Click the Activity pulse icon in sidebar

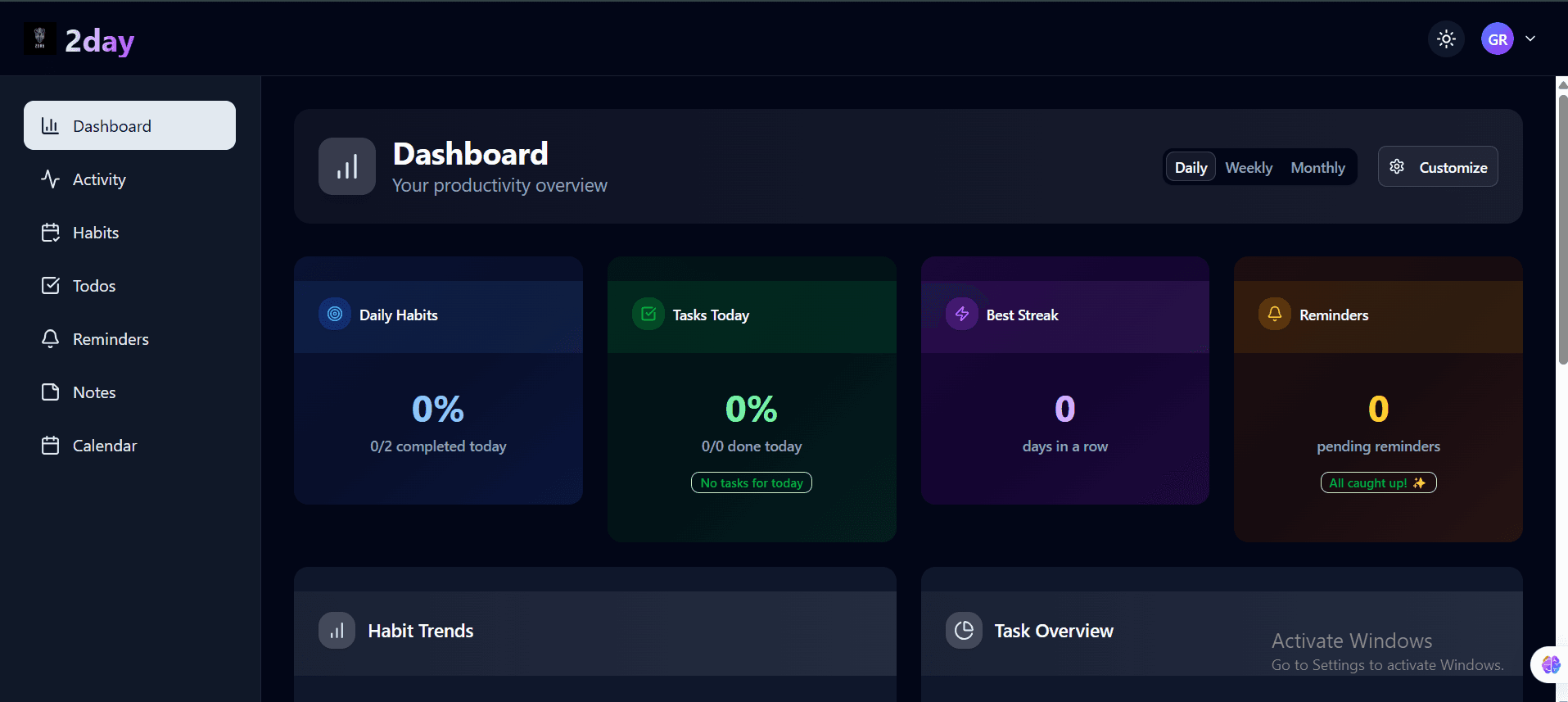click(50, 179)
